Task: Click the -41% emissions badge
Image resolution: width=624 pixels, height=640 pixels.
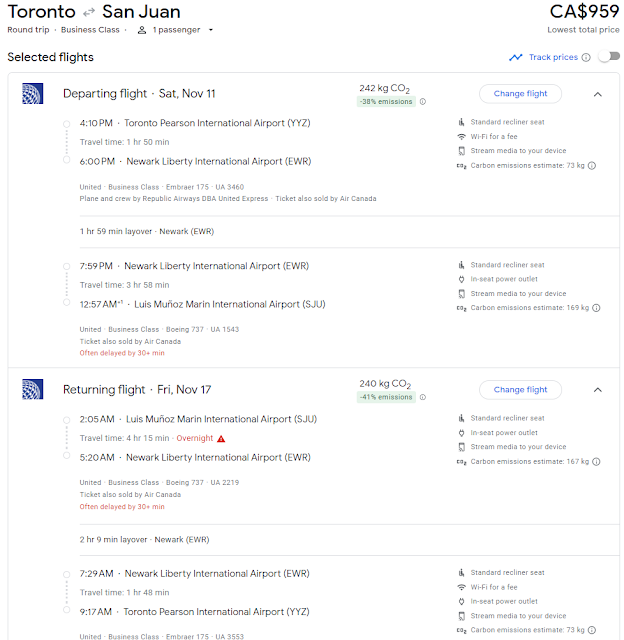Action: pos(386,397)
